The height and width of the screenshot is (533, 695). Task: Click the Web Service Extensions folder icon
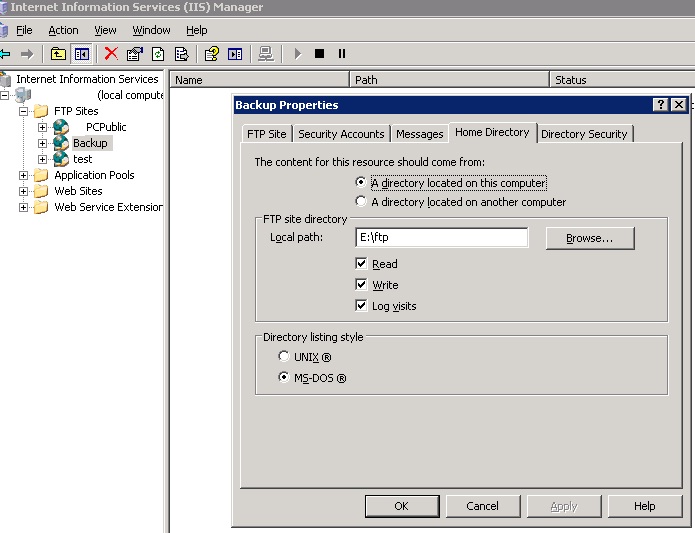coord(41,207)
